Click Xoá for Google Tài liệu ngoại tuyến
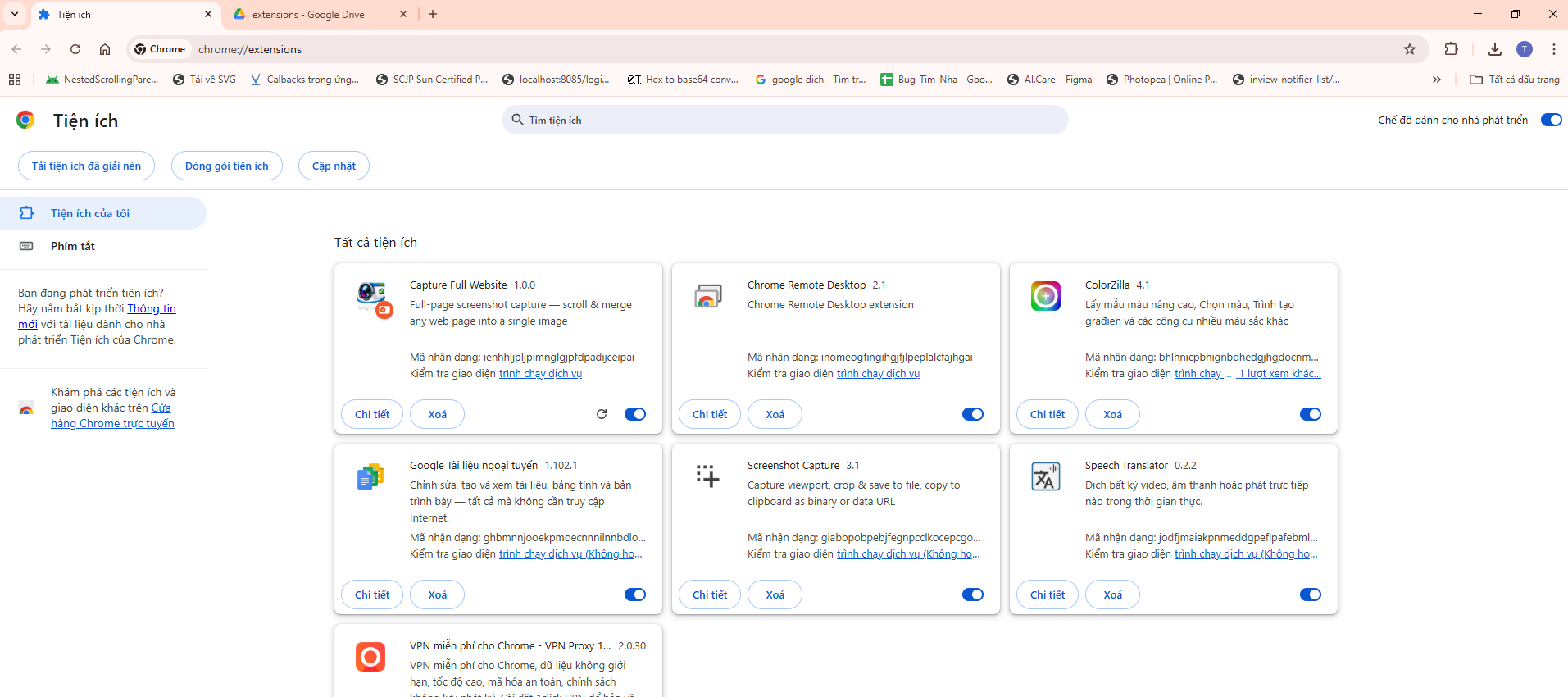This screenshot has height=697, width=1568. point(437,594)
